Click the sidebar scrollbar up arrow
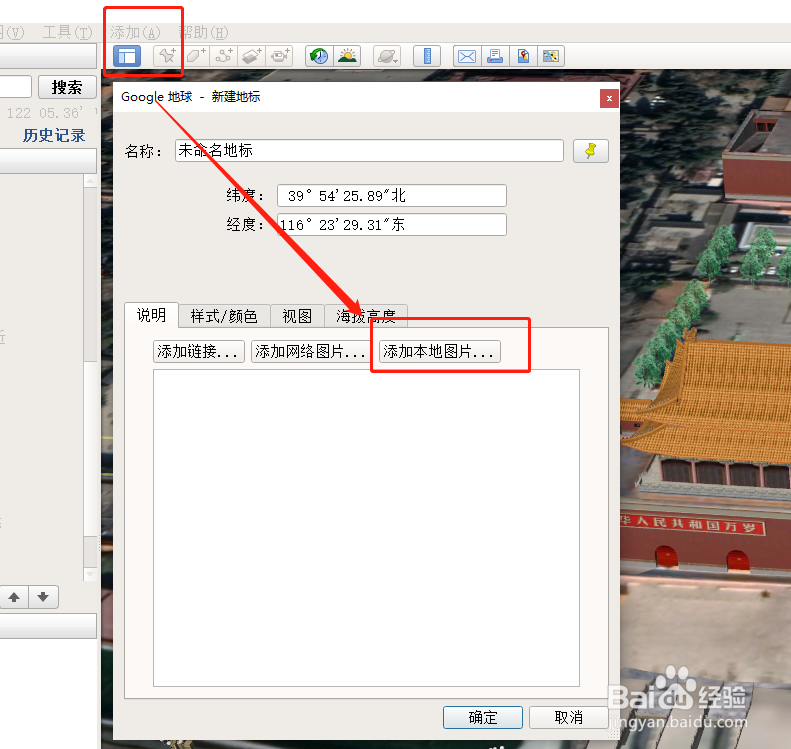This screenshot has height=749, width=791. click(90, 181)
